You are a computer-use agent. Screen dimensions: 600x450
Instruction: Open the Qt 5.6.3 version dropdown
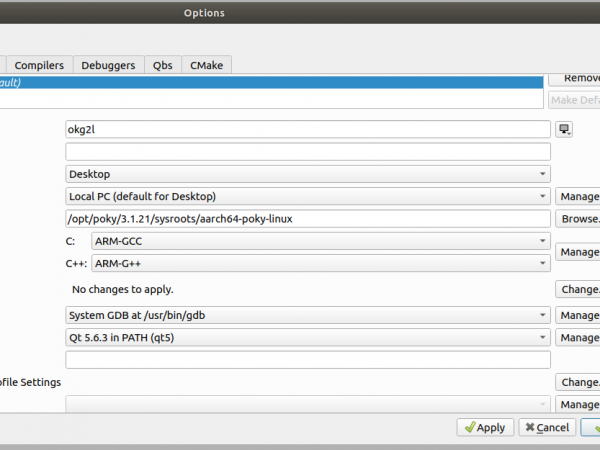pyautogui.click(x=307, y=337)
